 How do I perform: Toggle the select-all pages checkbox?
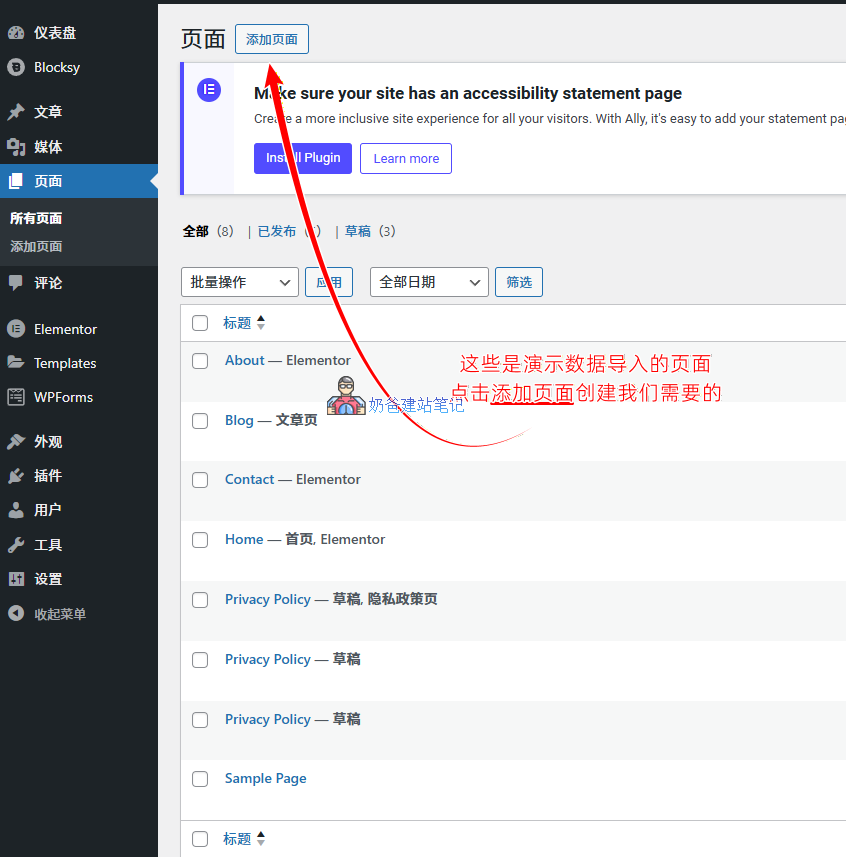click(x=200, y=323)
